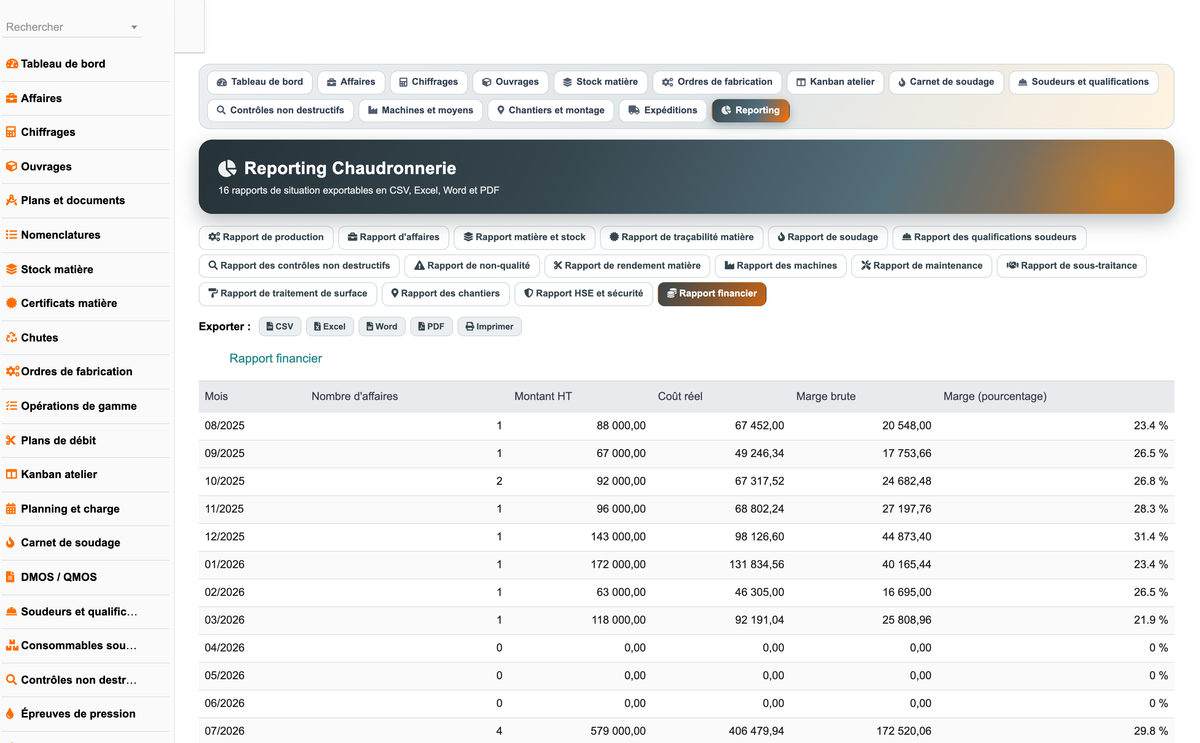Viewport: 1200px width, 743px height.
Task: Open the Expéditions top tab
Action: coord(663,110)
